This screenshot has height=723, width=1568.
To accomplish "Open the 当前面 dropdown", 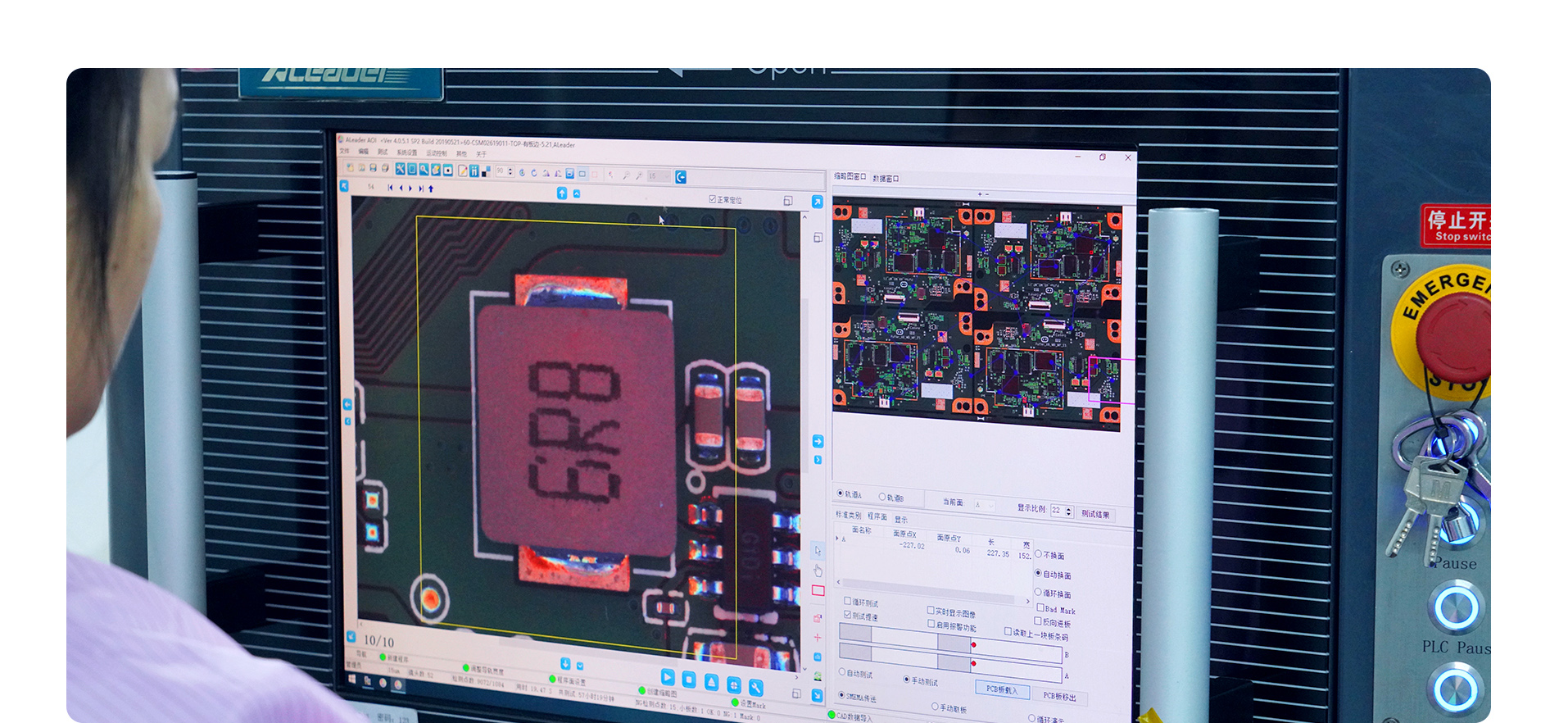I will click(x=985, y=505).
